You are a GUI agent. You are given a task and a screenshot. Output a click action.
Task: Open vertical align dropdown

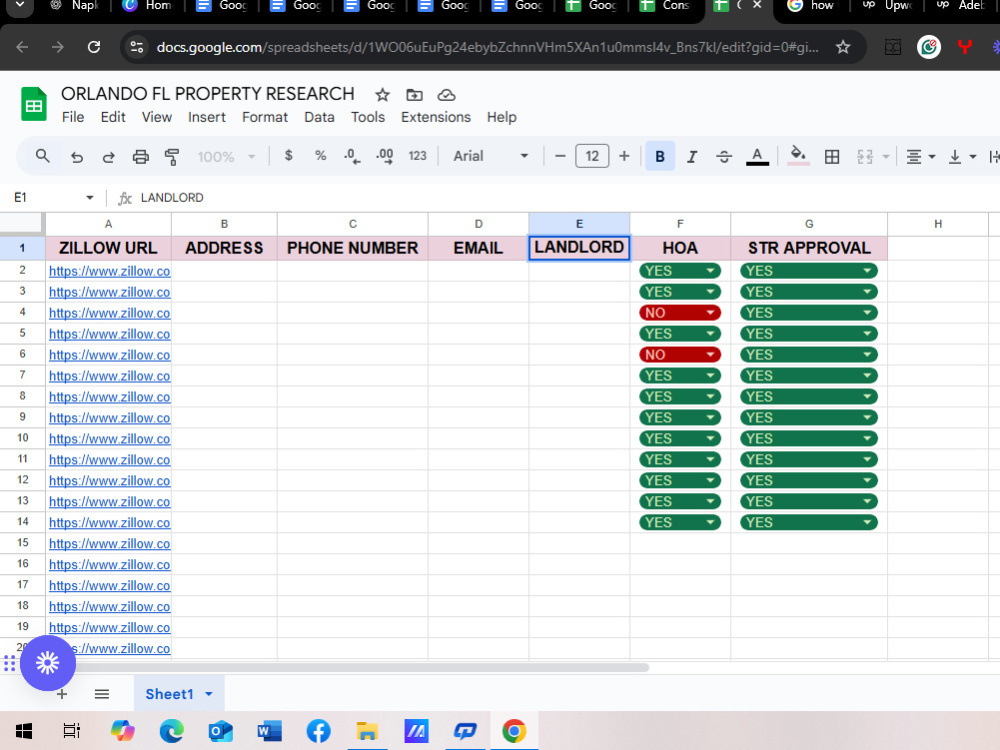(x=962, y=156)
